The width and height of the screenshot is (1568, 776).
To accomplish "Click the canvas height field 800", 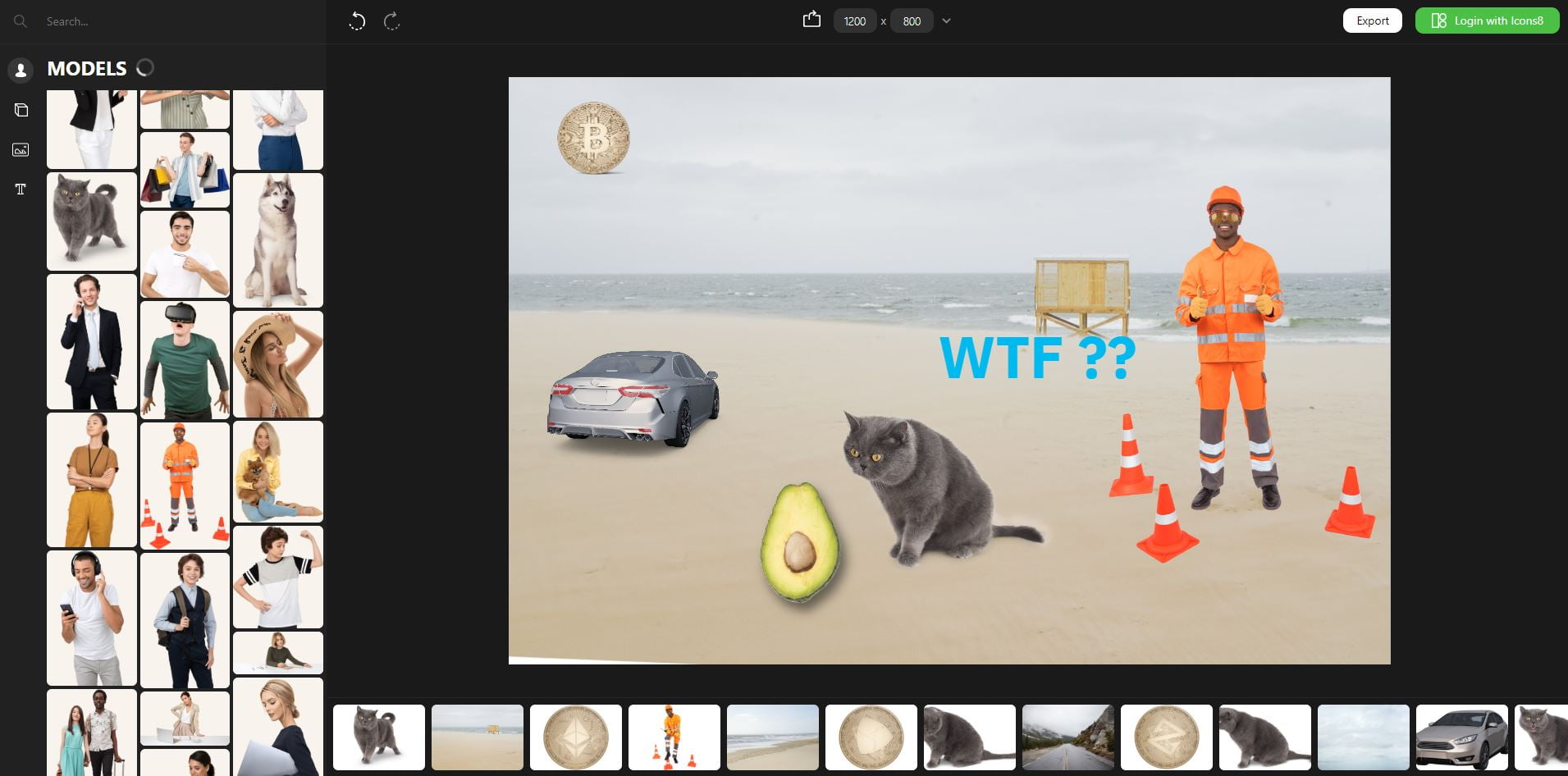I will tap(912, 21).
